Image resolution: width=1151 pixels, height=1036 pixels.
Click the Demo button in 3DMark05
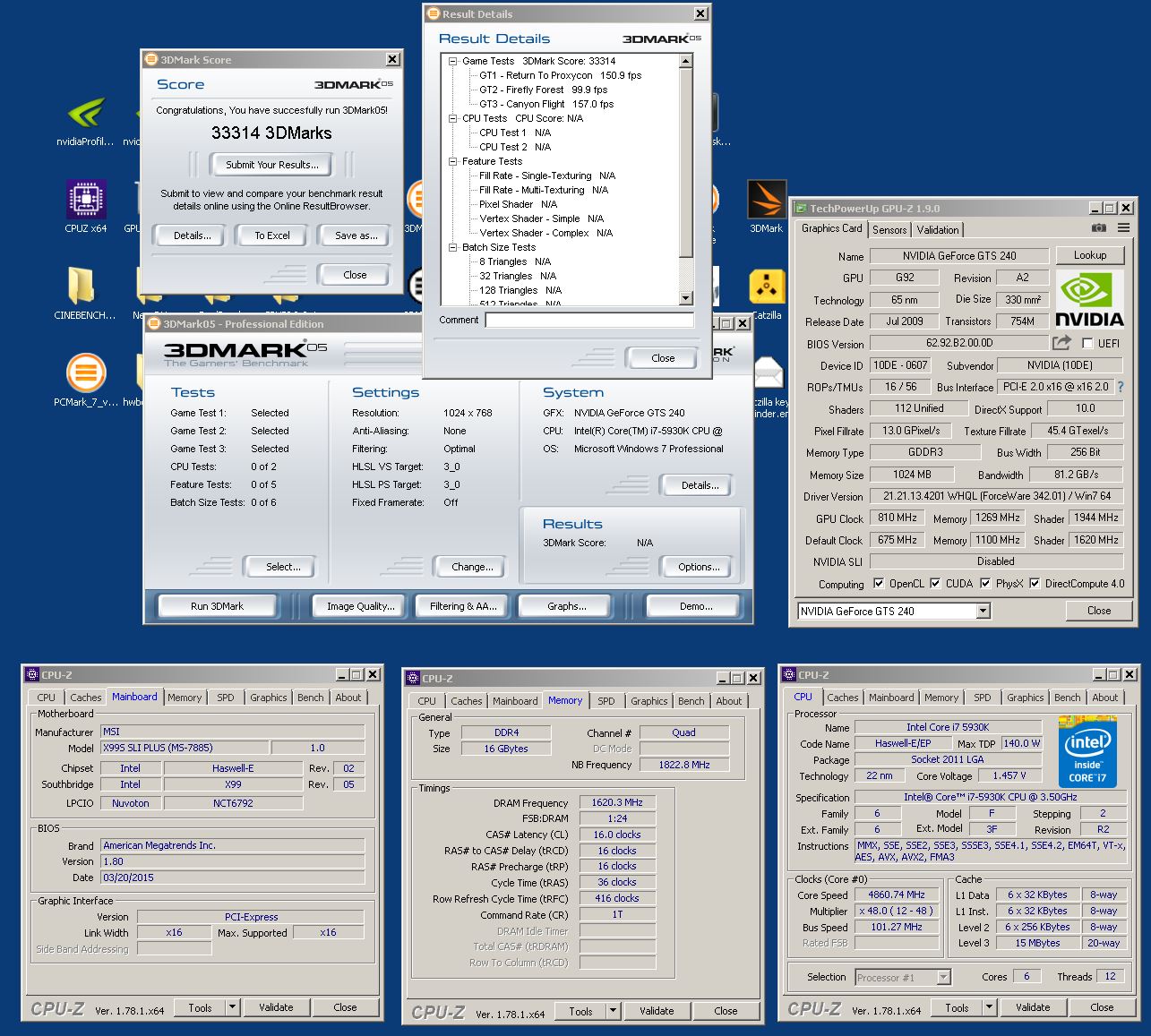696,606
